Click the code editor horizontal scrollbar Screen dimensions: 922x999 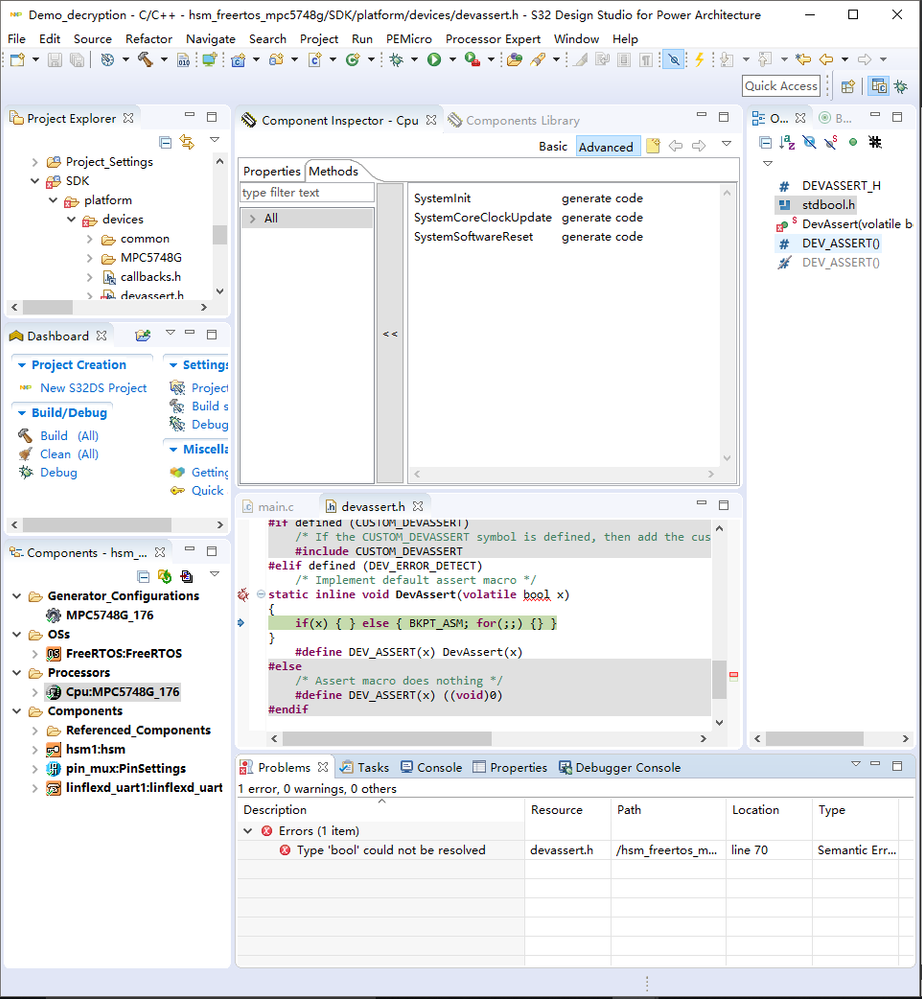point(387,738)
